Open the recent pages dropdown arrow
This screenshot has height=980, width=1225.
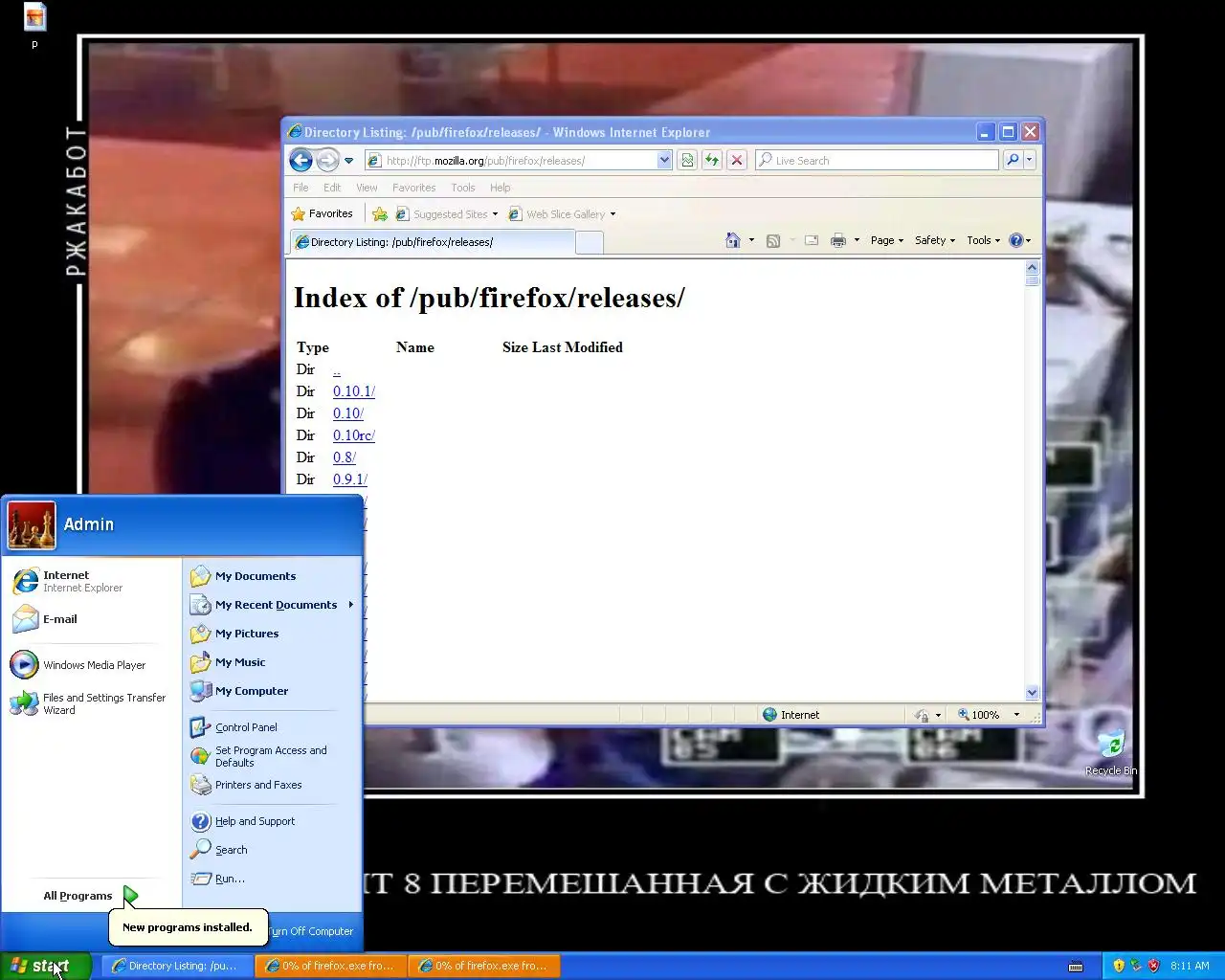coord(349,161)
